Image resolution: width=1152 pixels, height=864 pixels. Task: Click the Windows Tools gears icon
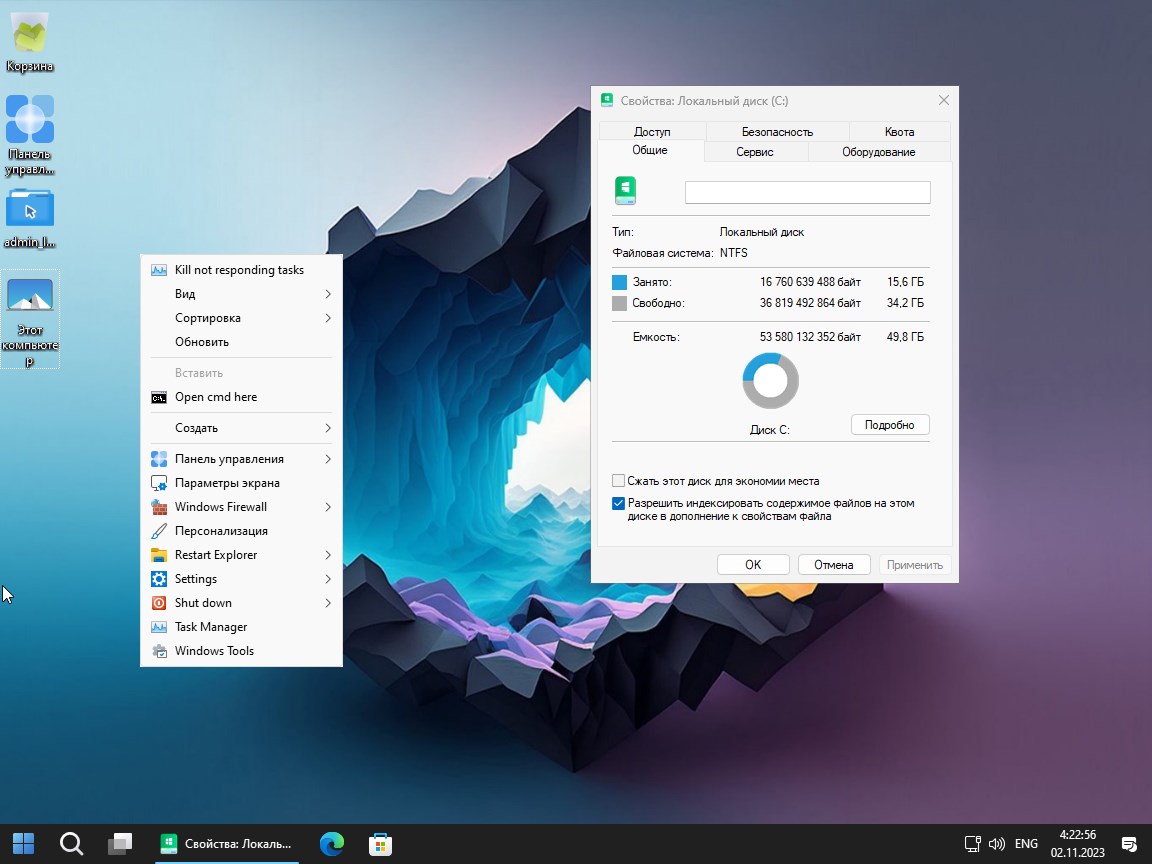(159, 651)
